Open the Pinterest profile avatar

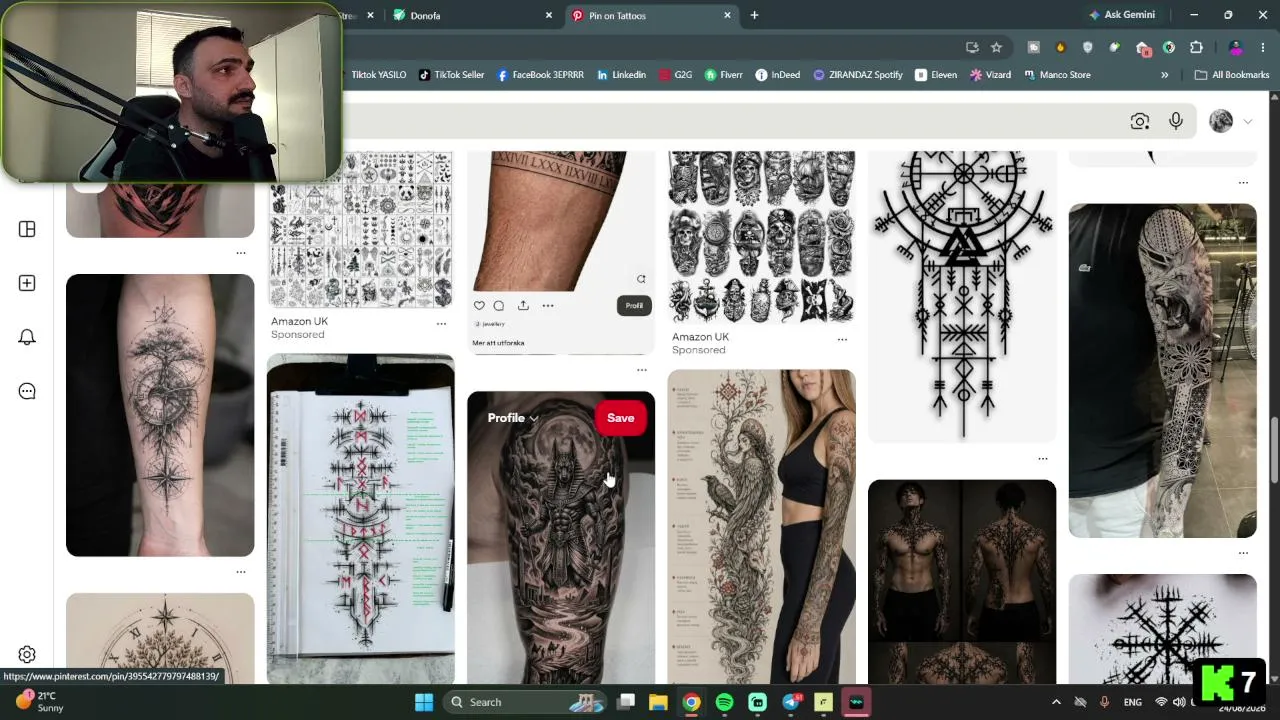pyautogui.click(x=1221, y=121)
